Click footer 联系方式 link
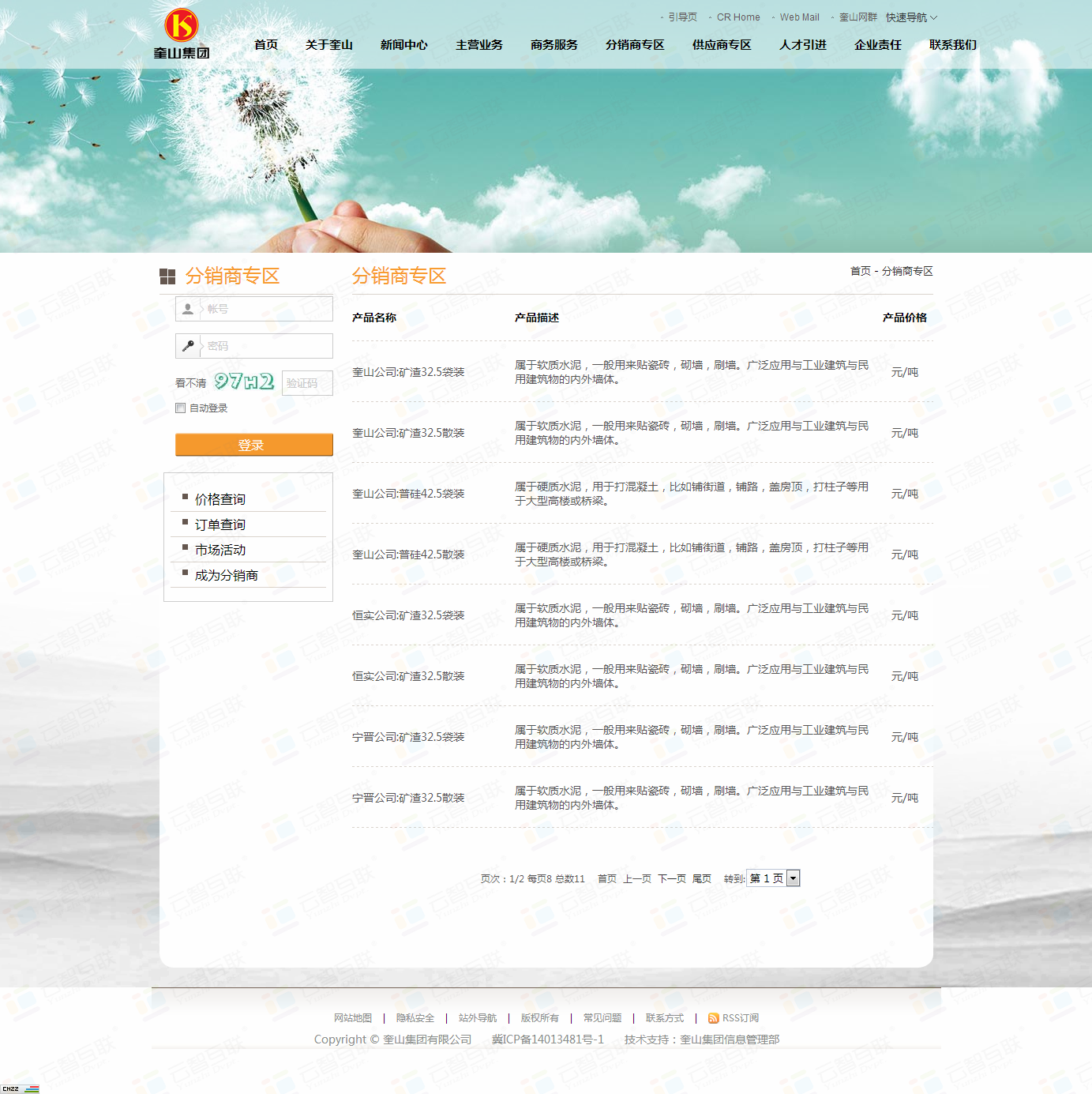The width and height of the screenshot is (1092, 1094). click(665, 1018)
